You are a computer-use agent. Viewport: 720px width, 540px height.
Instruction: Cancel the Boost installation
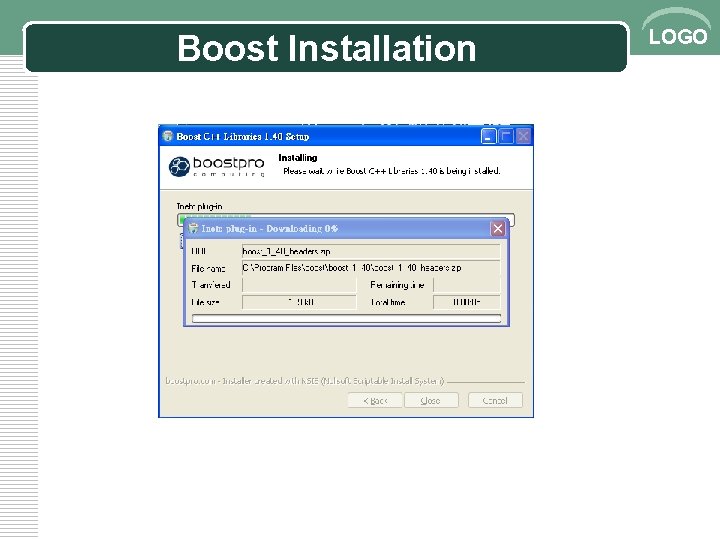[495, 400]
